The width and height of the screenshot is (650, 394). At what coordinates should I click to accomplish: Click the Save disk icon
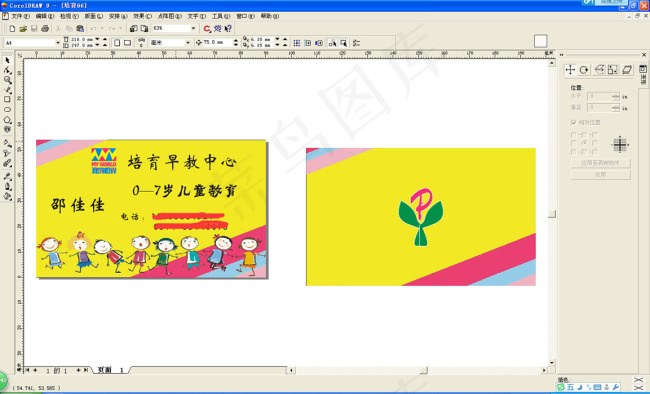tap(34, 29)
